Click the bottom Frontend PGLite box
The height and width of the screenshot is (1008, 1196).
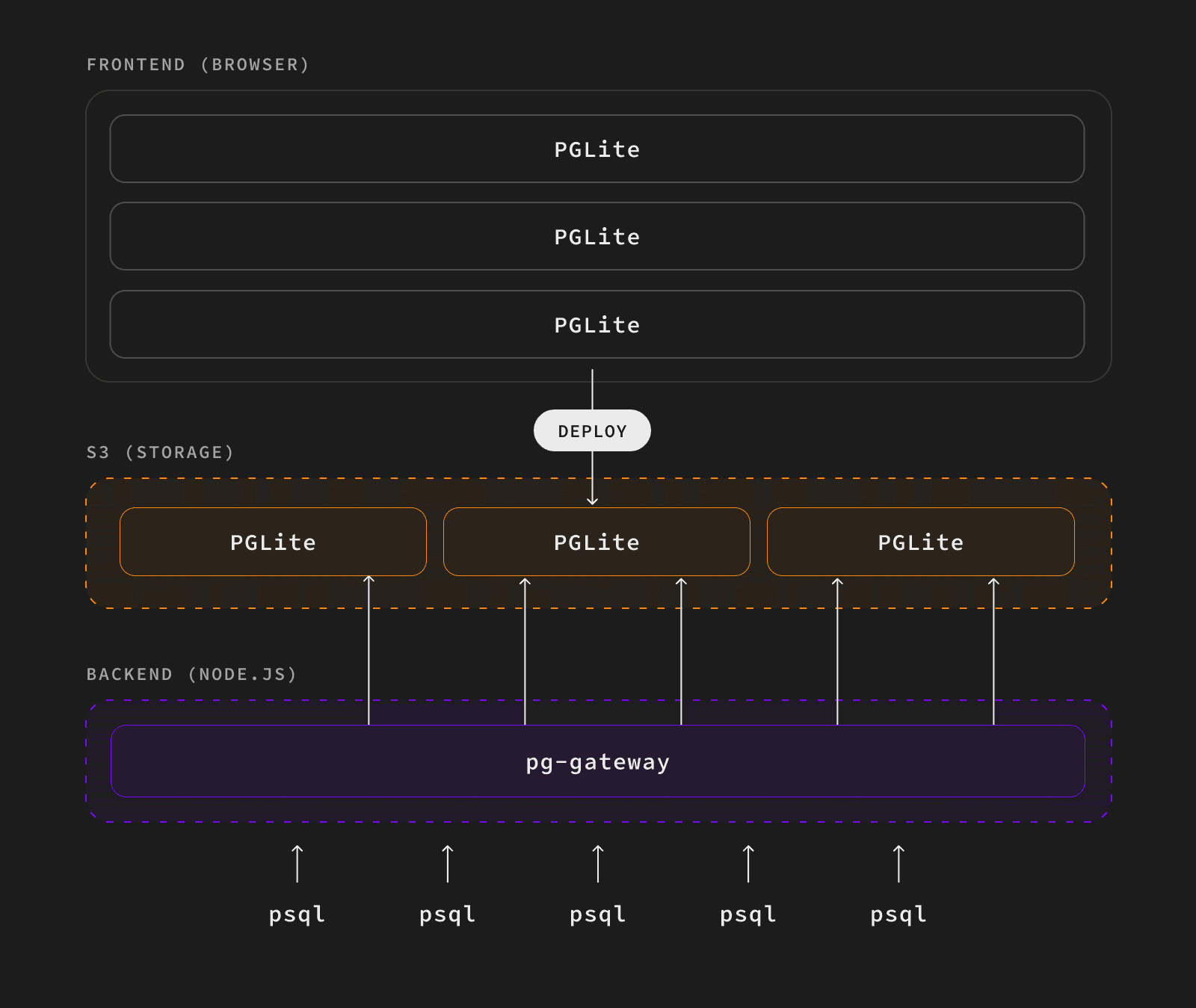(x=597, y=324)
